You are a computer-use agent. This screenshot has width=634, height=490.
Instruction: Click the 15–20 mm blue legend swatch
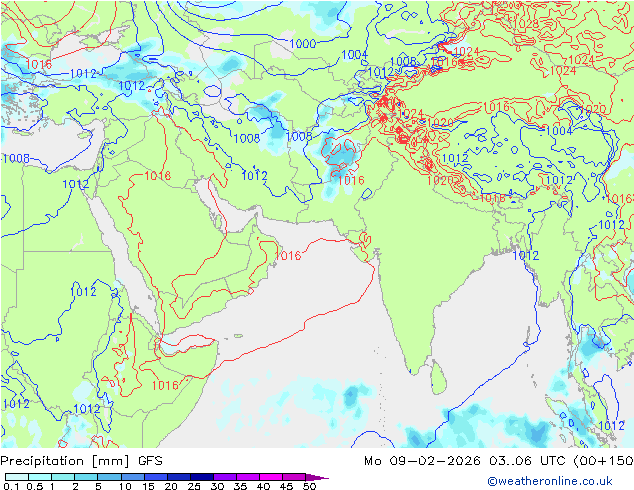[x=155, y=477]
